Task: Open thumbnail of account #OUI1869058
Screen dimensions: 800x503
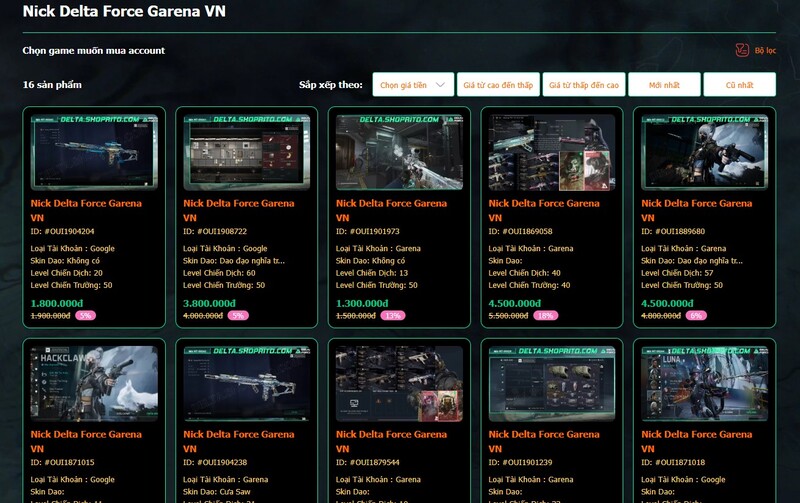Action: (x=552, y=152)
